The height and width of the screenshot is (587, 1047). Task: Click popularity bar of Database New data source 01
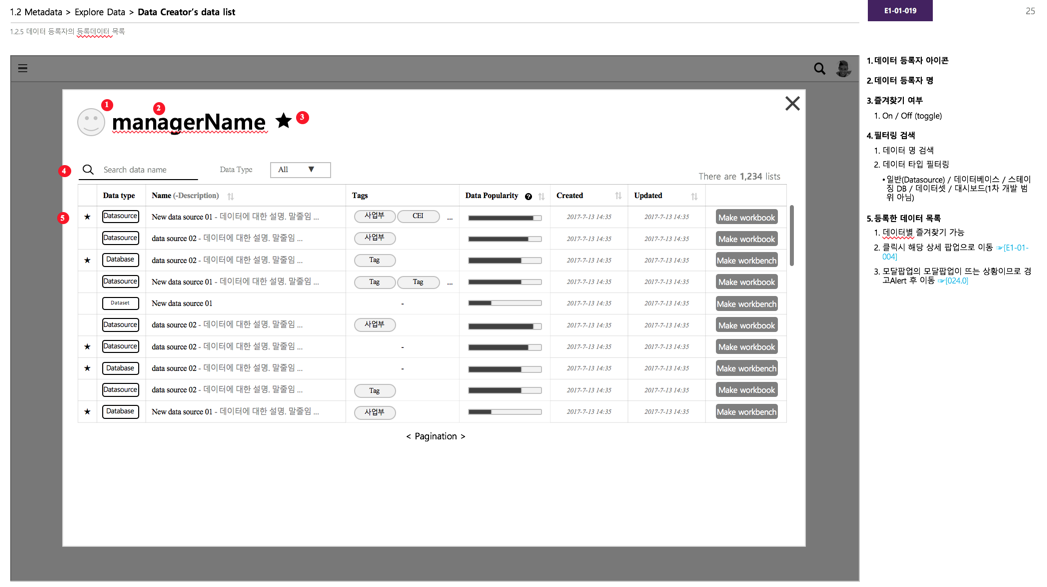point(505,412)
